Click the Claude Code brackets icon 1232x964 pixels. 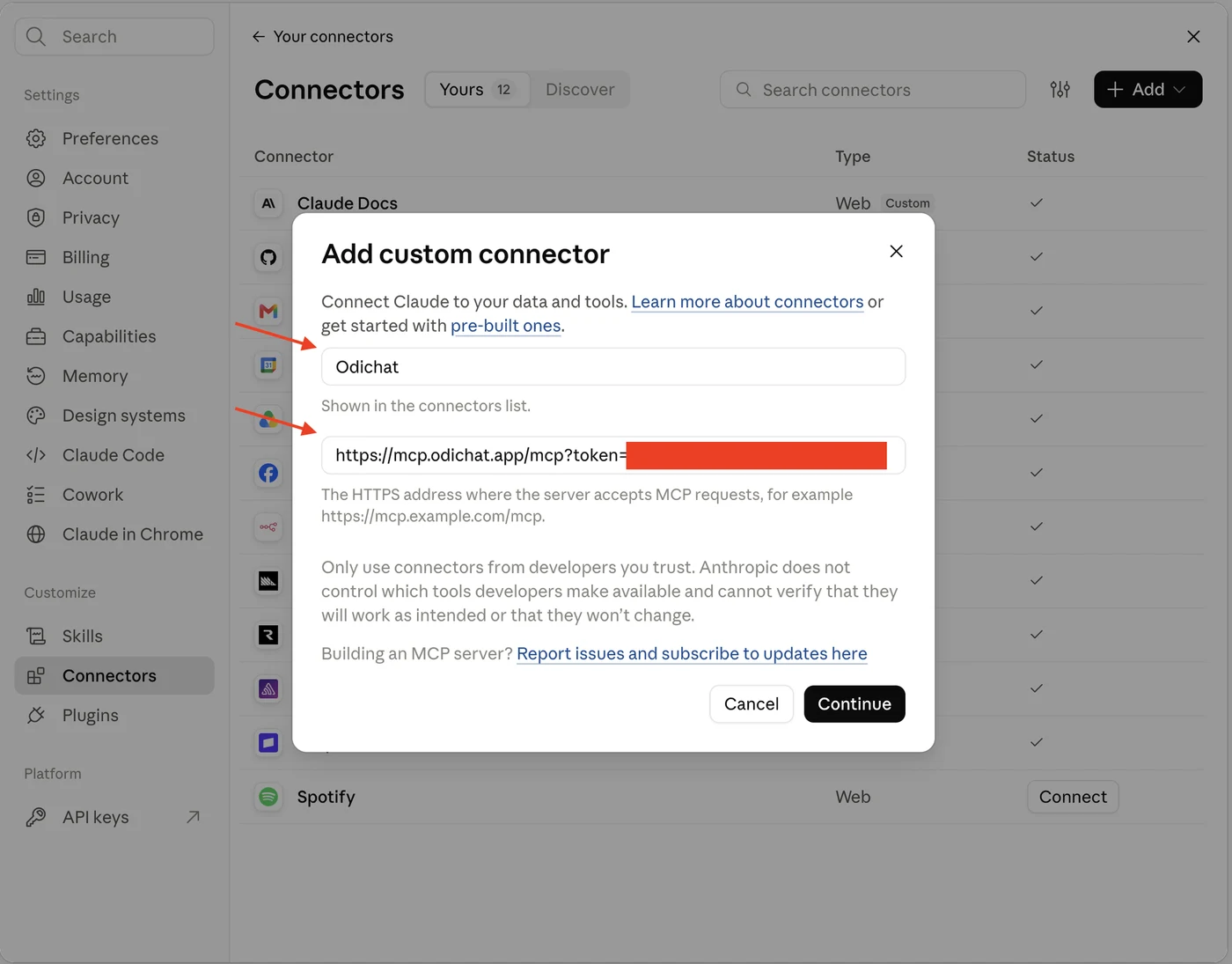(36, 455)
